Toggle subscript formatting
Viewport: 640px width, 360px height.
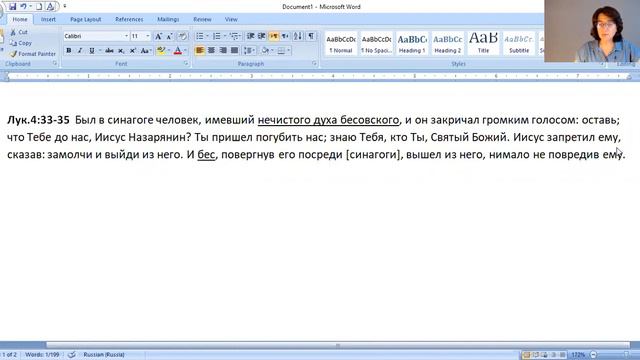pyautogui.click(x=121, y=51)
